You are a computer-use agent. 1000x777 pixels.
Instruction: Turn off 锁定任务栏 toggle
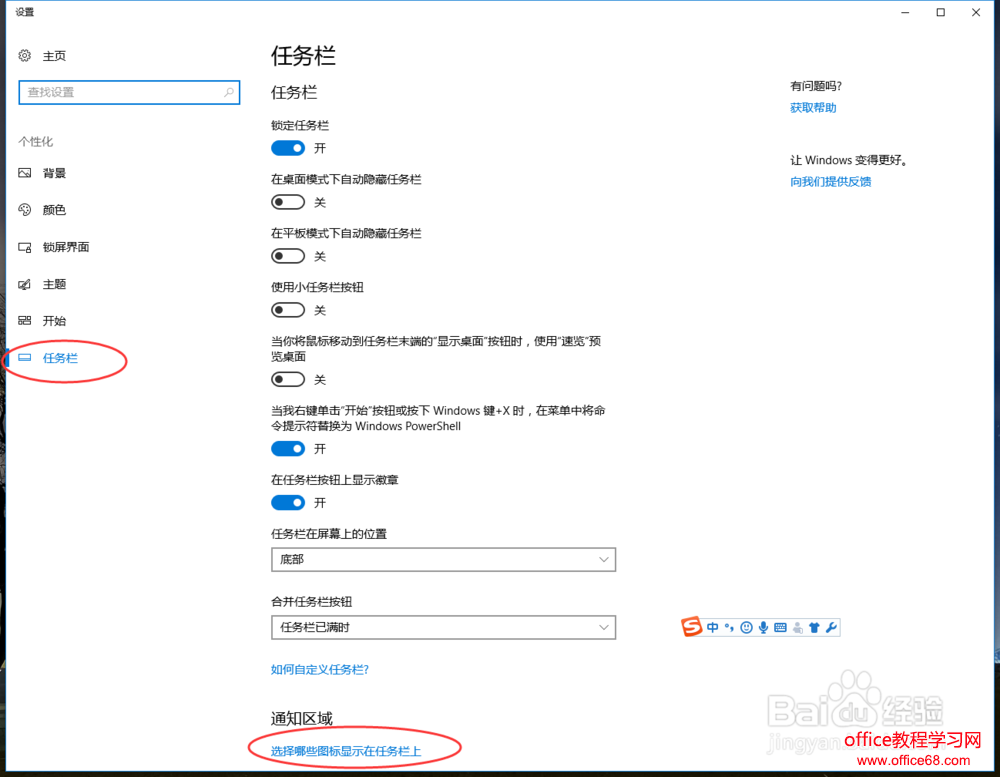coord(288,148)
